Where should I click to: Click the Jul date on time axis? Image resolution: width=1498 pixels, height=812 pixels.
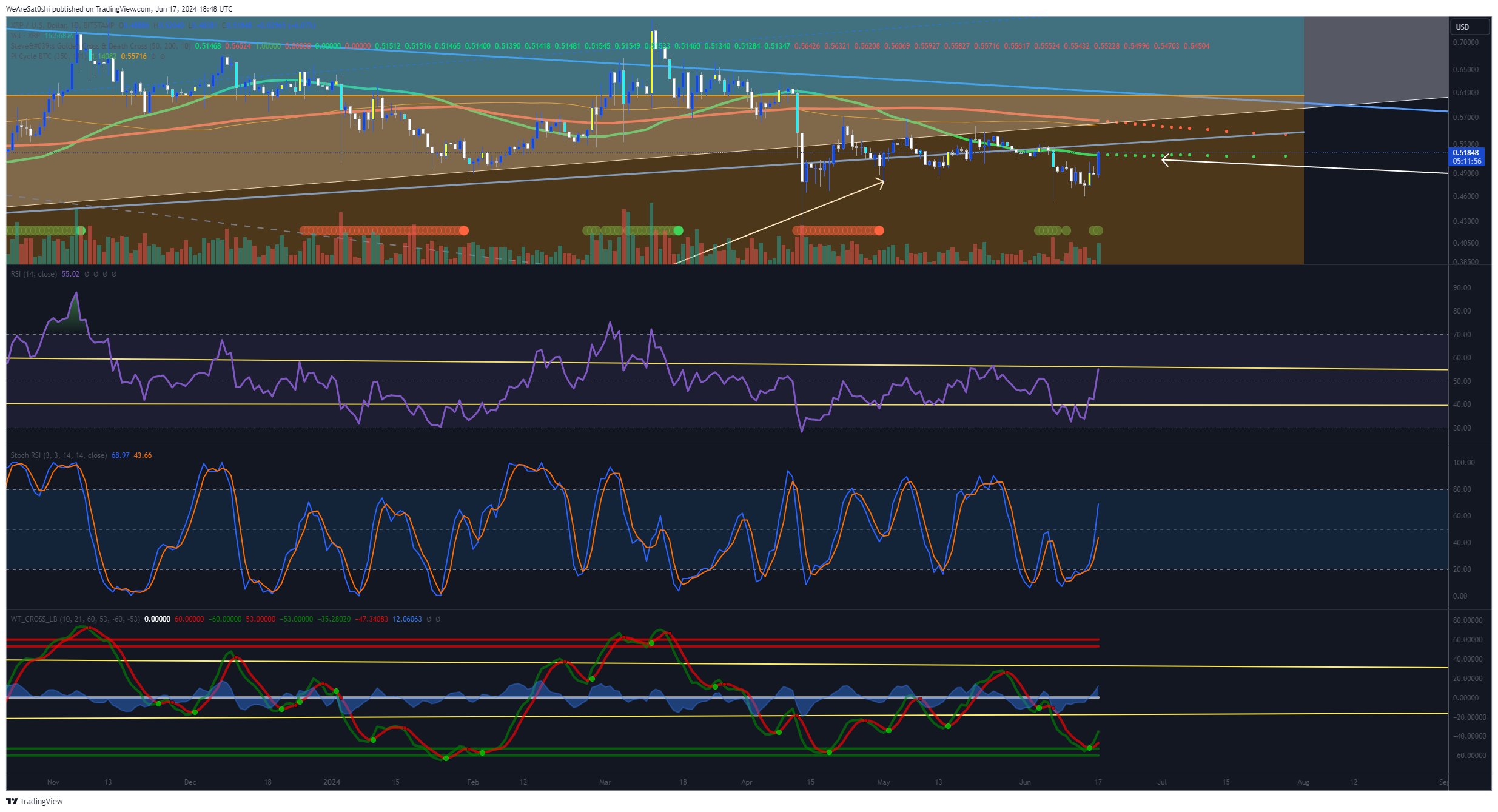1162,782
